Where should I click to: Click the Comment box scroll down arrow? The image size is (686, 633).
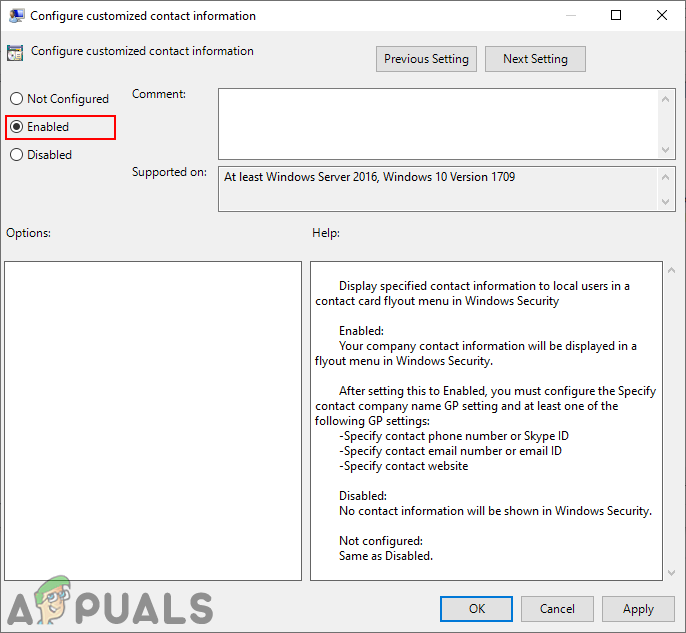665,150
